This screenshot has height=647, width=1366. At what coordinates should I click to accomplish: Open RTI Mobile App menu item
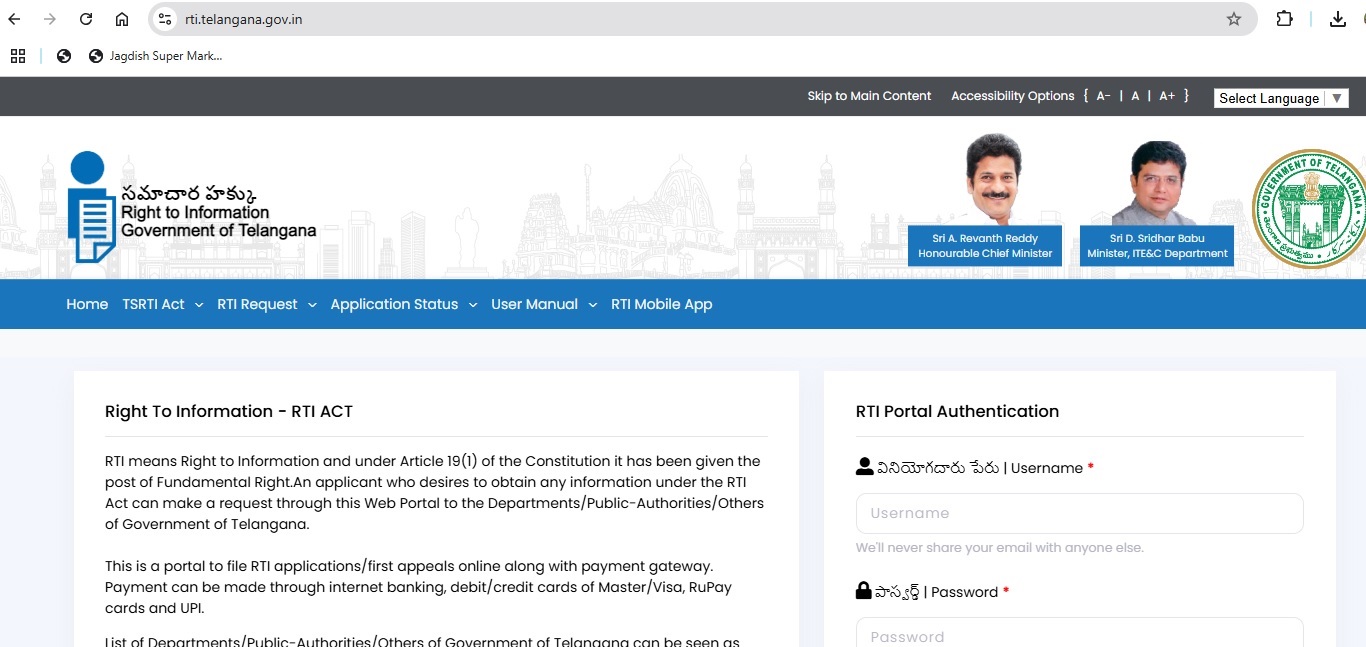662,304
